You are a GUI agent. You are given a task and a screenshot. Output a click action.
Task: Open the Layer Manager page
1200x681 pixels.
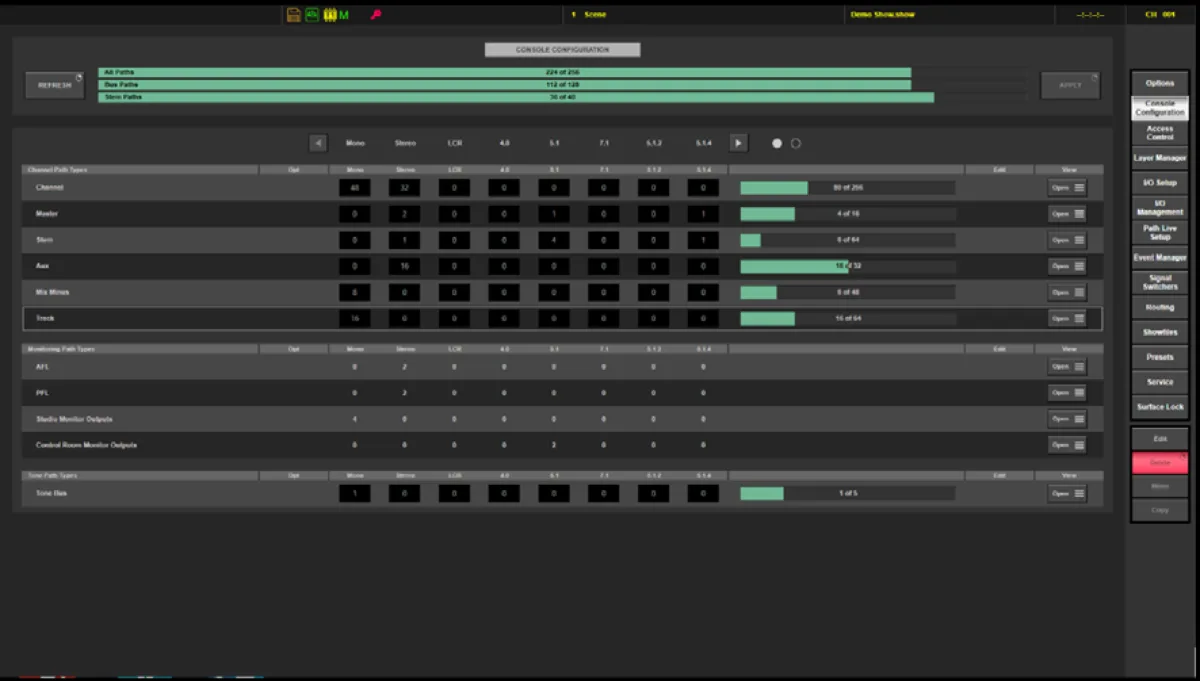coord(1160,158)
